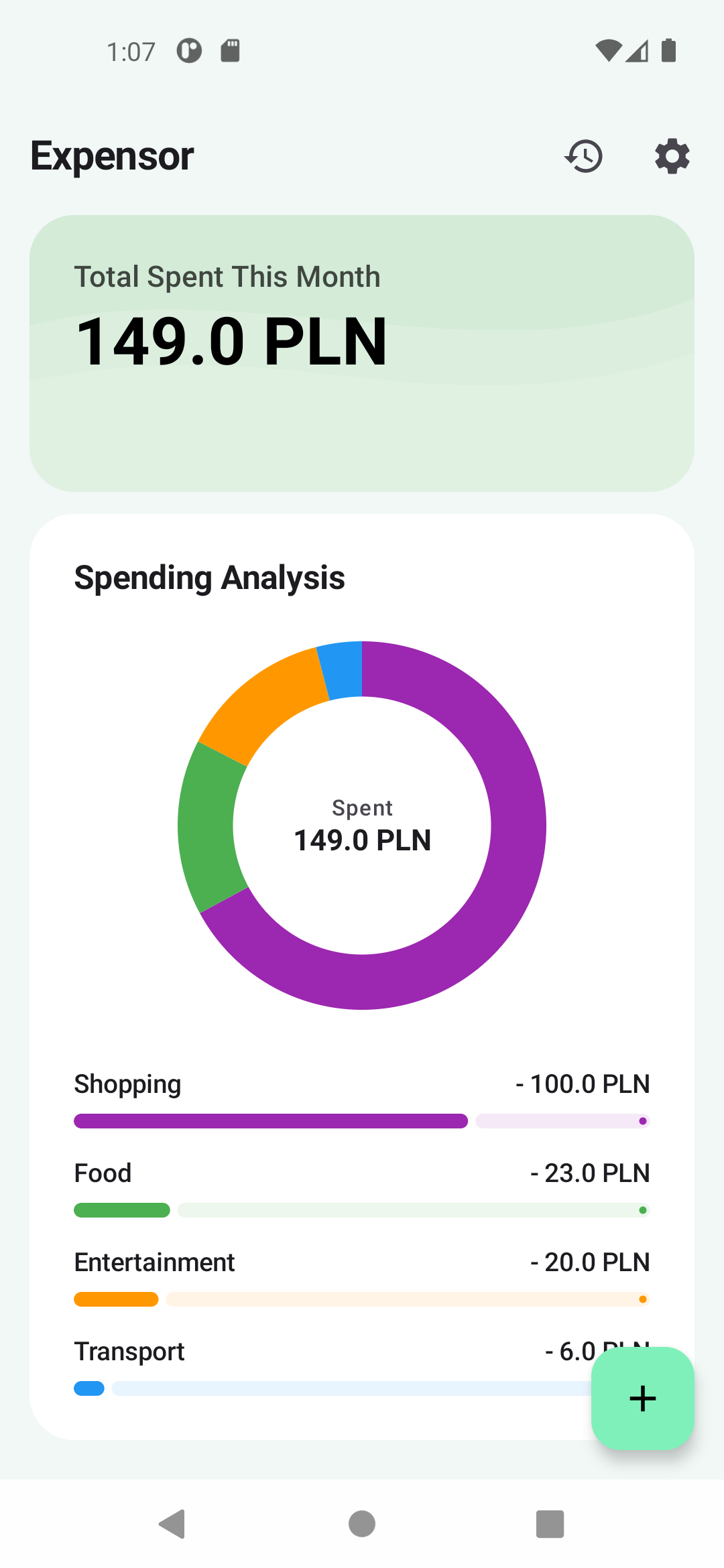Tap the Expensor app title

pos(112,156)
